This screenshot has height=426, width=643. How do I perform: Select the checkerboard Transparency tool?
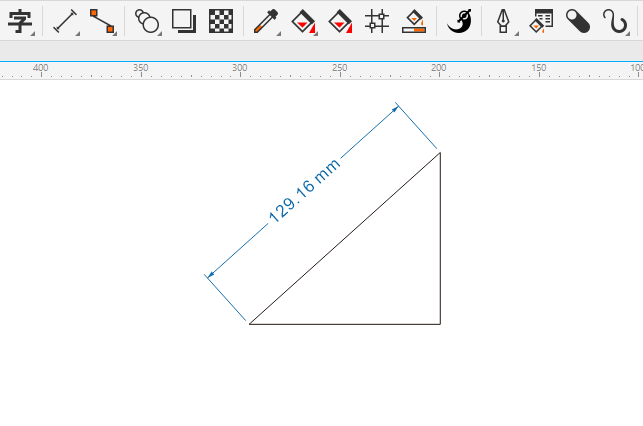(x=221, y=21)
